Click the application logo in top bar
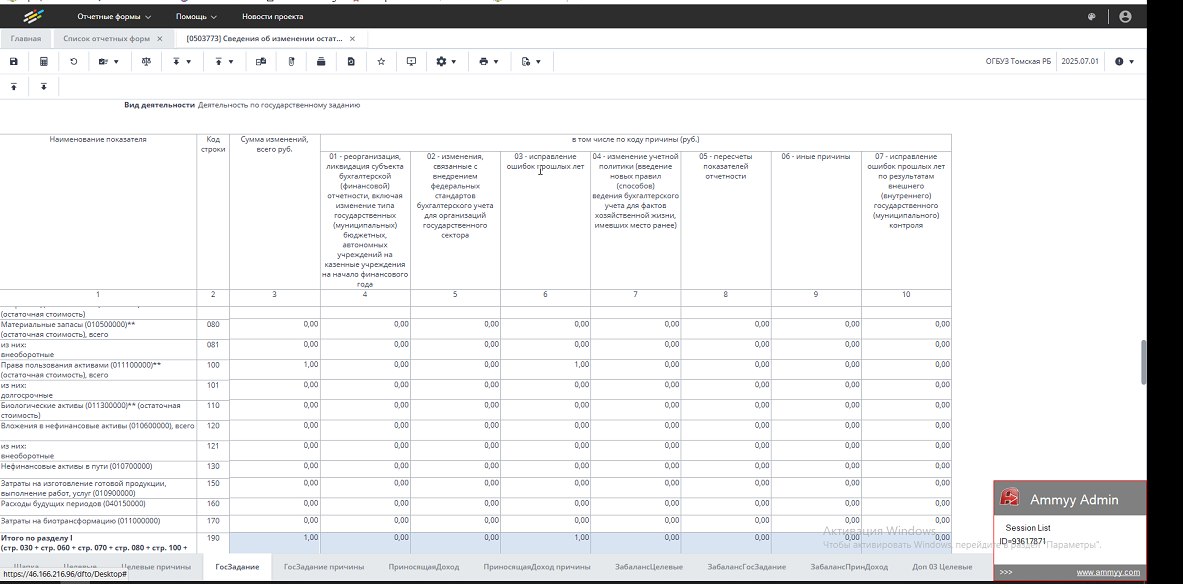This screenshot has width=1183, height=584. click(x=34, y=16)
